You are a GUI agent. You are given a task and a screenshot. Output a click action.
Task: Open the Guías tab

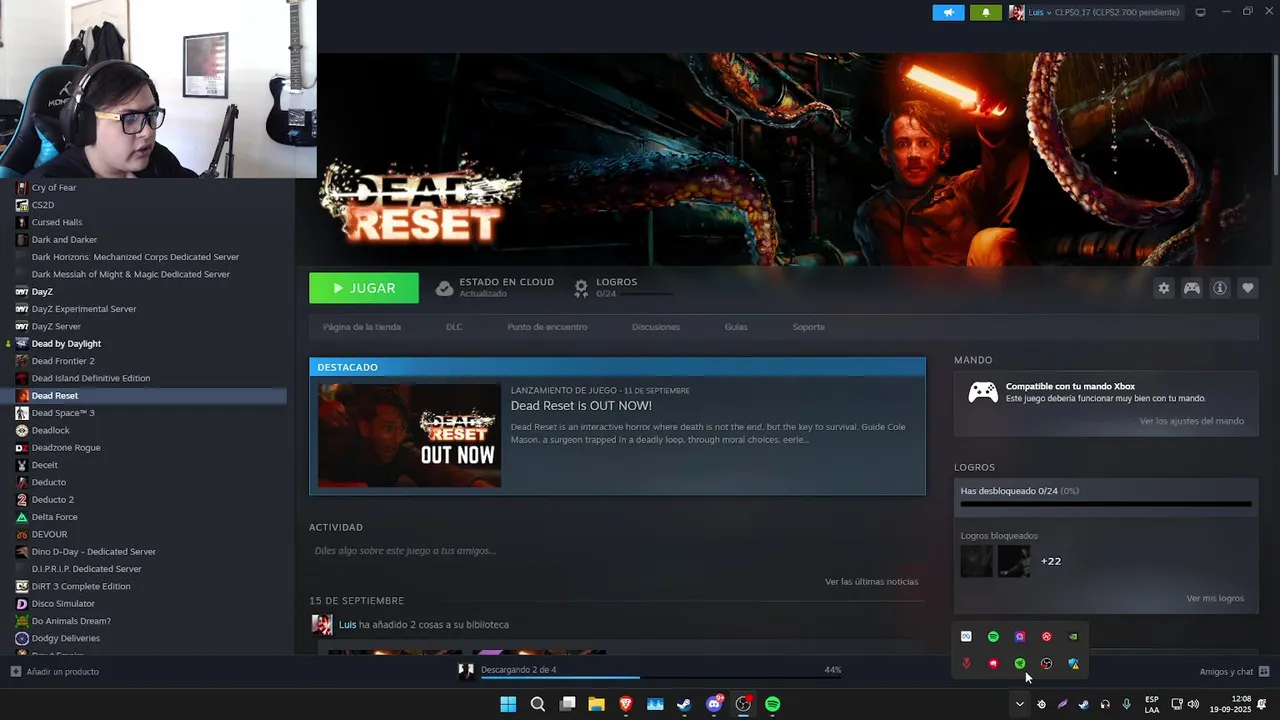pos(736,327)
